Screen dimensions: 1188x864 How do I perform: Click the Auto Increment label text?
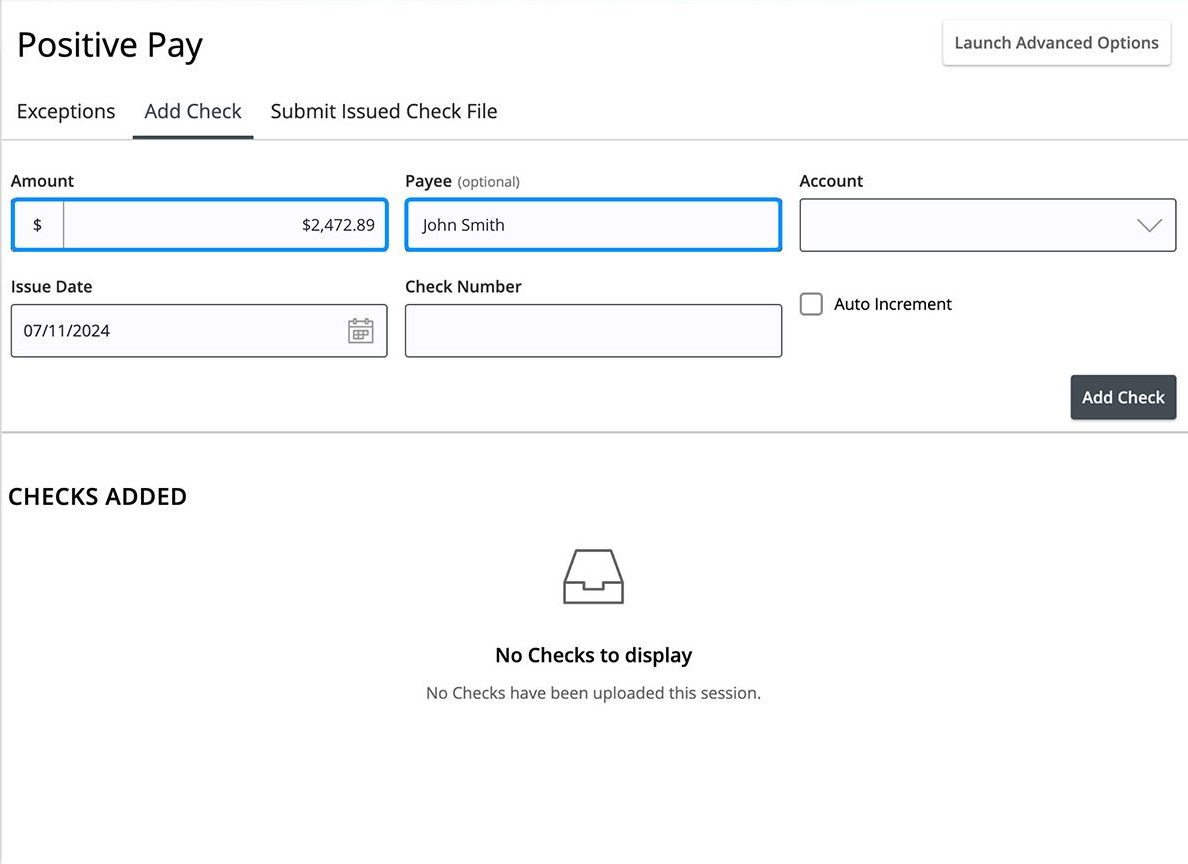click(x=893, y=304)
